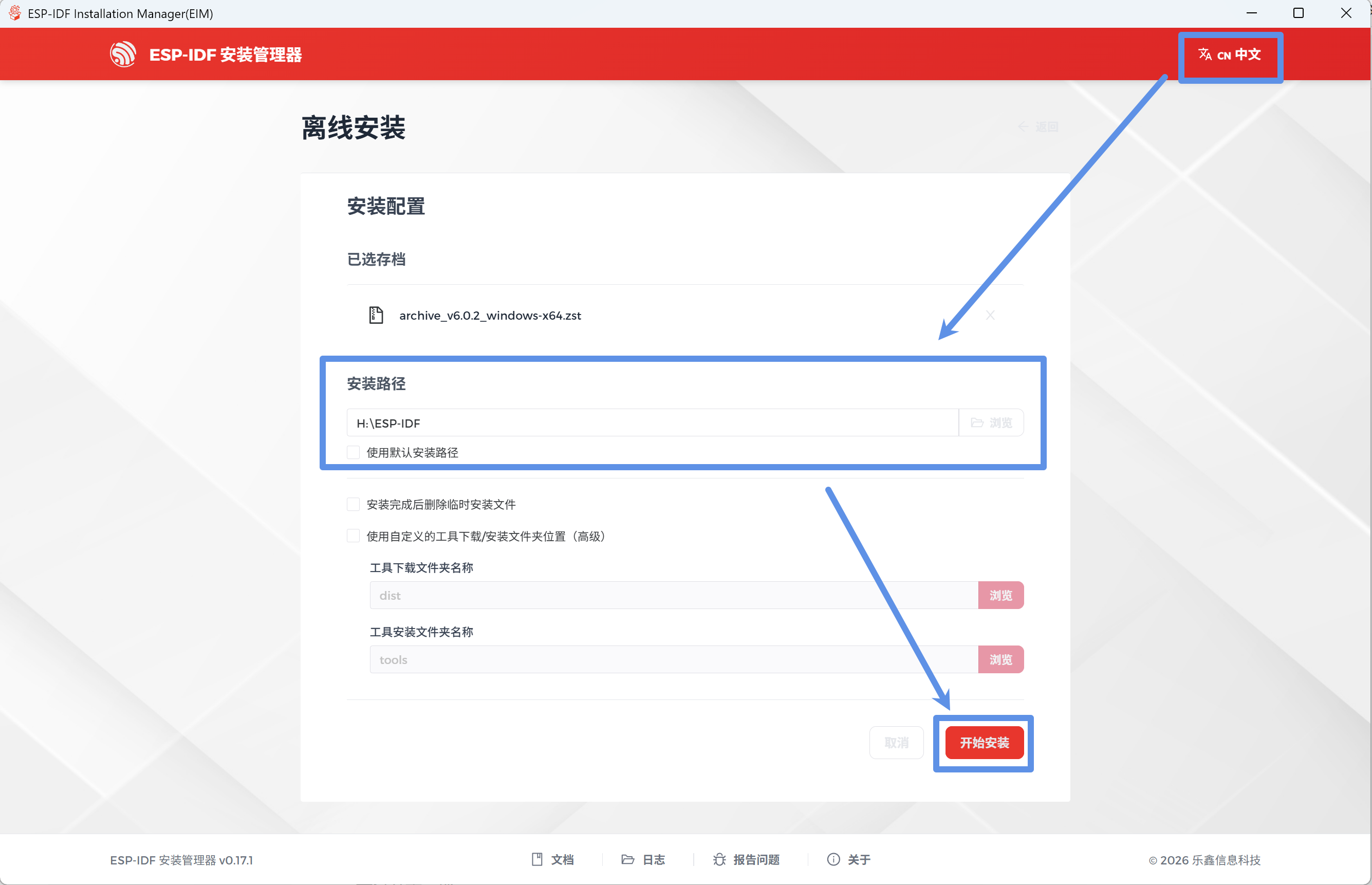Close the EIM window
The image size is (1372, 885).
point(1346,13)
